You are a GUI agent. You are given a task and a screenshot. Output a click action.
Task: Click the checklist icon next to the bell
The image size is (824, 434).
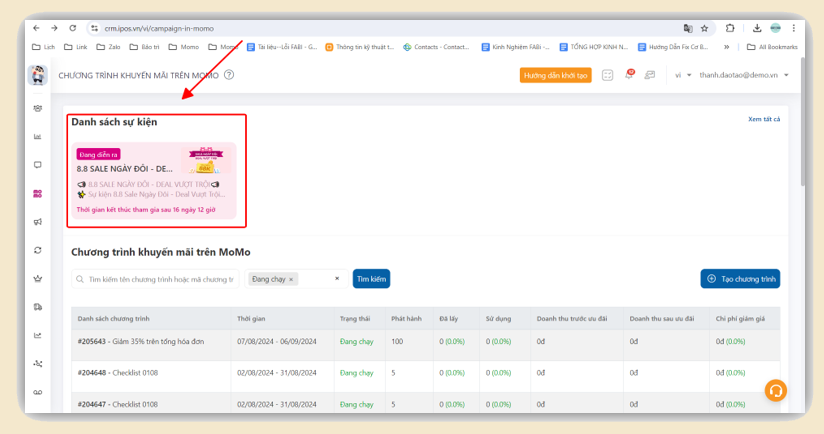608,75
